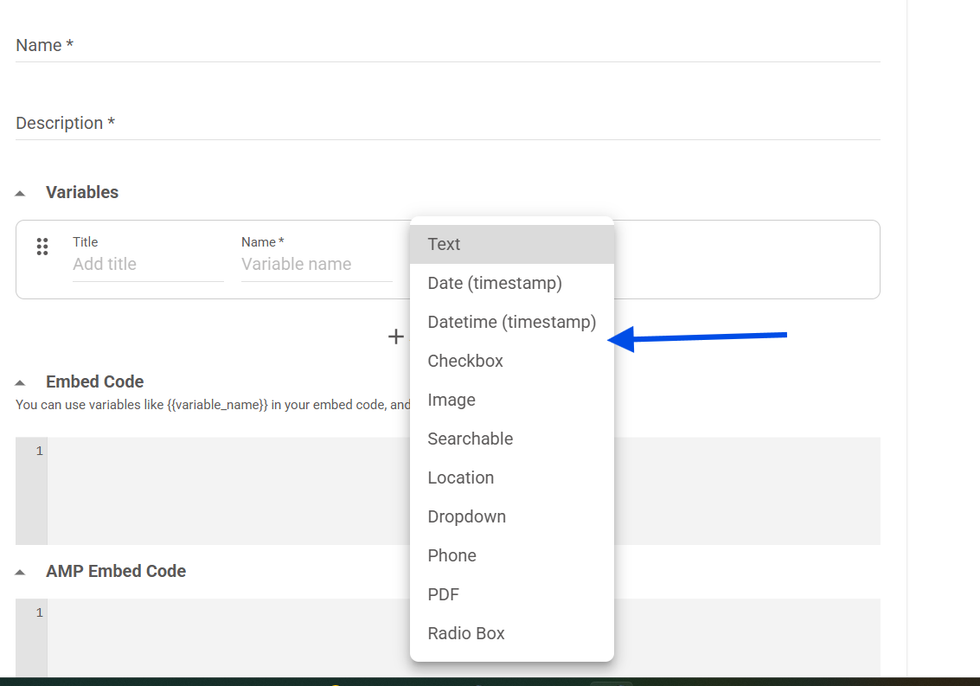Focus the variable Title field

click(147, 265)
